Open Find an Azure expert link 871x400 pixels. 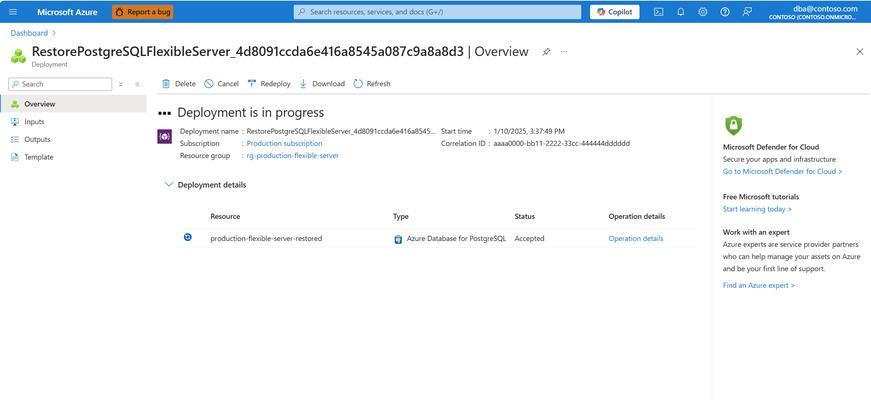(x=759, y=285)
